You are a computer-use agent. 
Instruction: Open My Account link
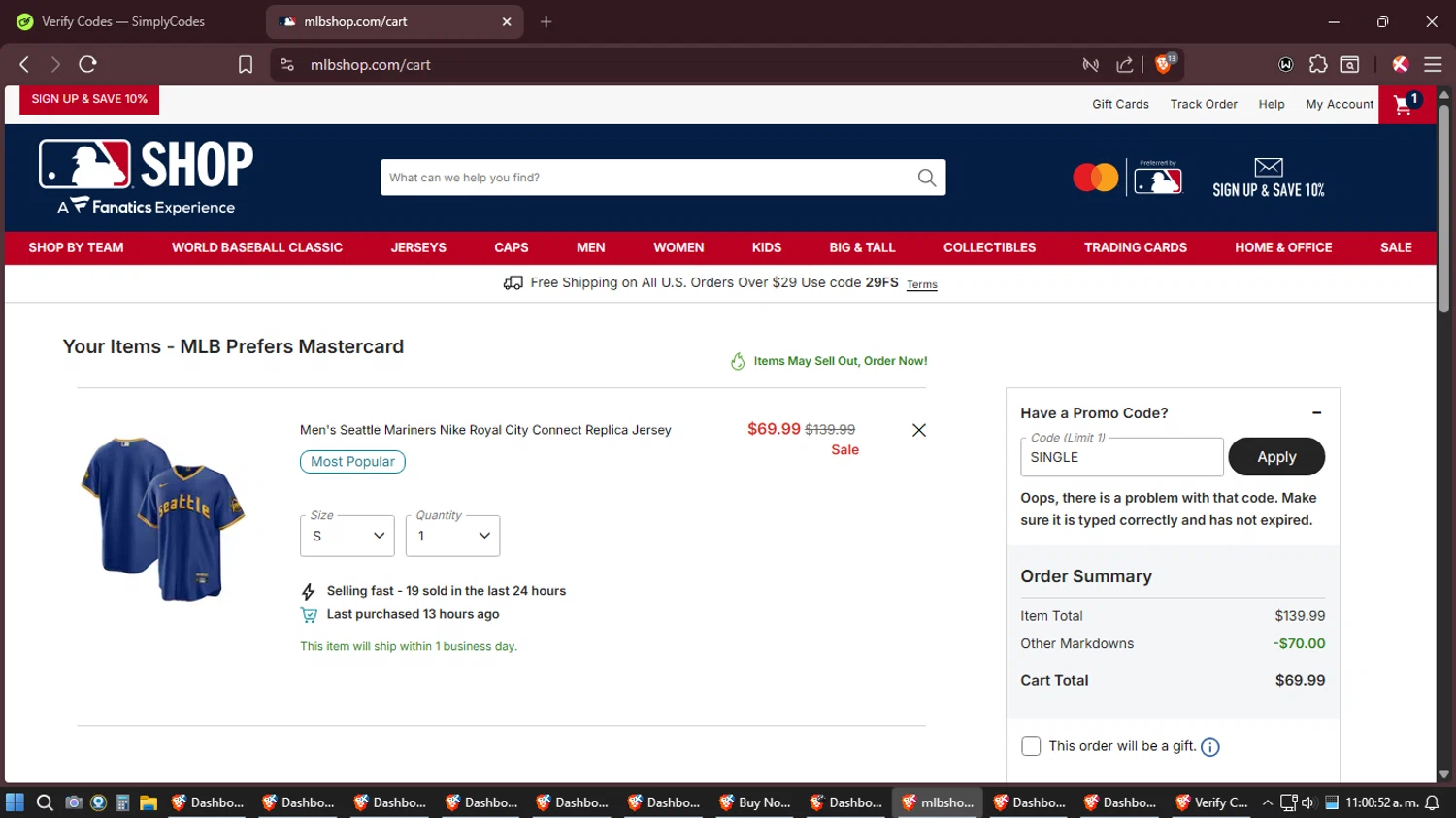click(x=1340, y=104)
